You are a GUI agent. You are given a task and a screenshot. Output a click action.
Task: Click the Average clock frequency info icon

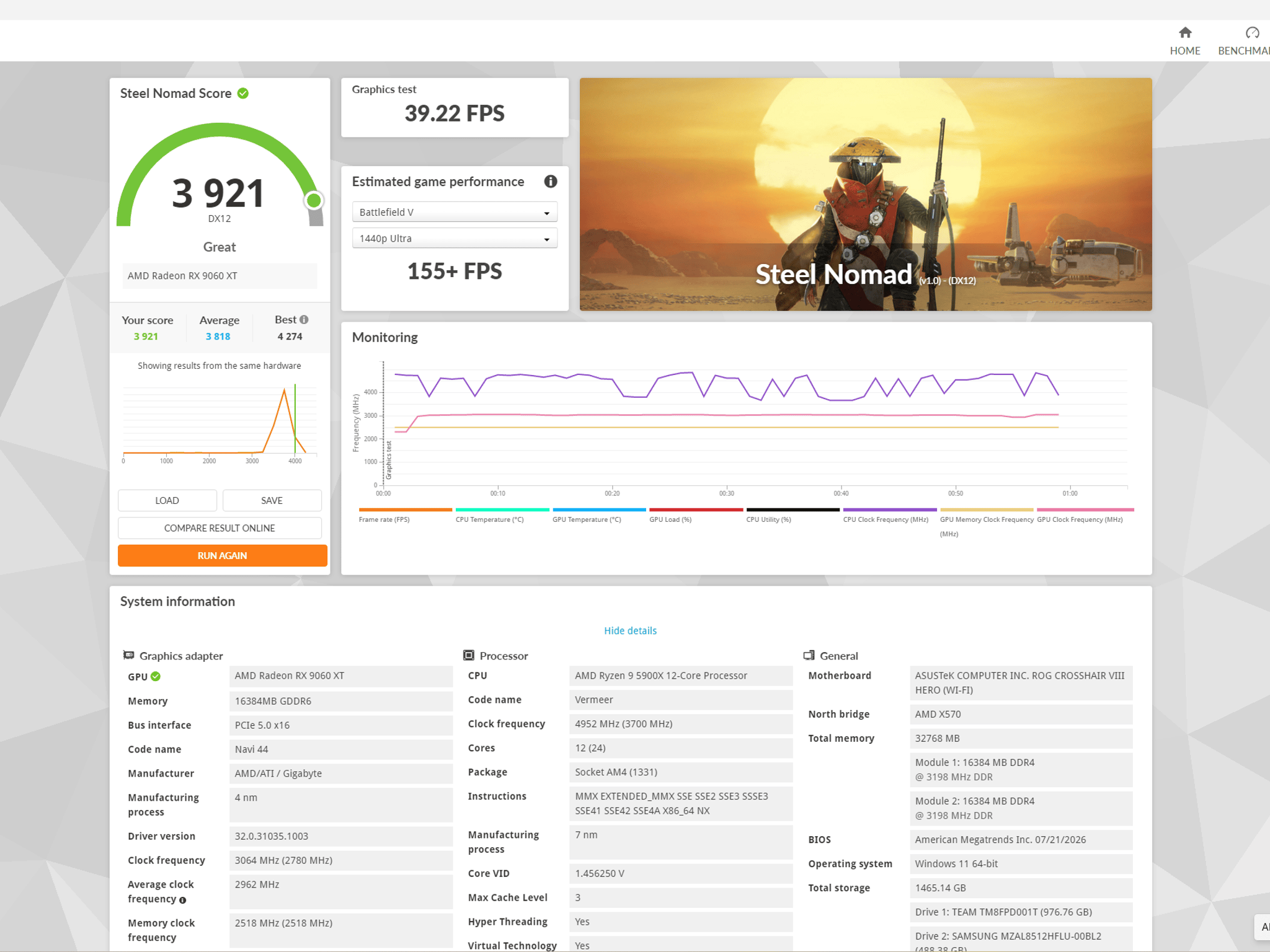pyautogui.click(x=182, y=900)
